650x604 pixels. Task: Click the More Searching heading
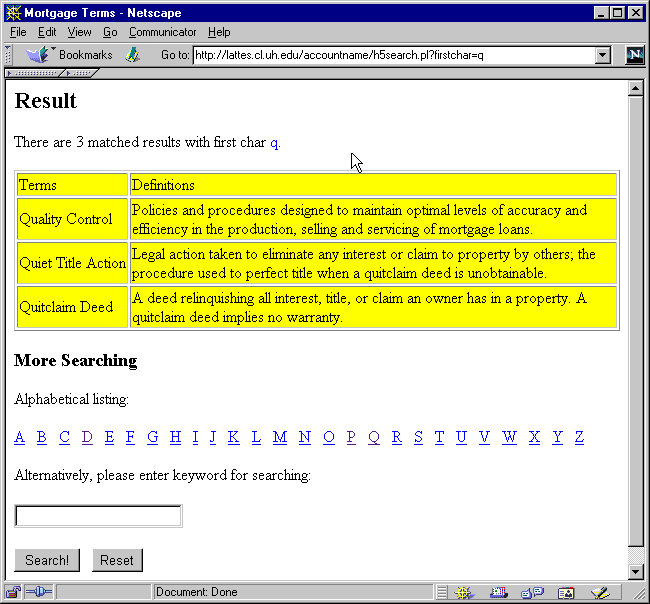[x=75, y=361]
